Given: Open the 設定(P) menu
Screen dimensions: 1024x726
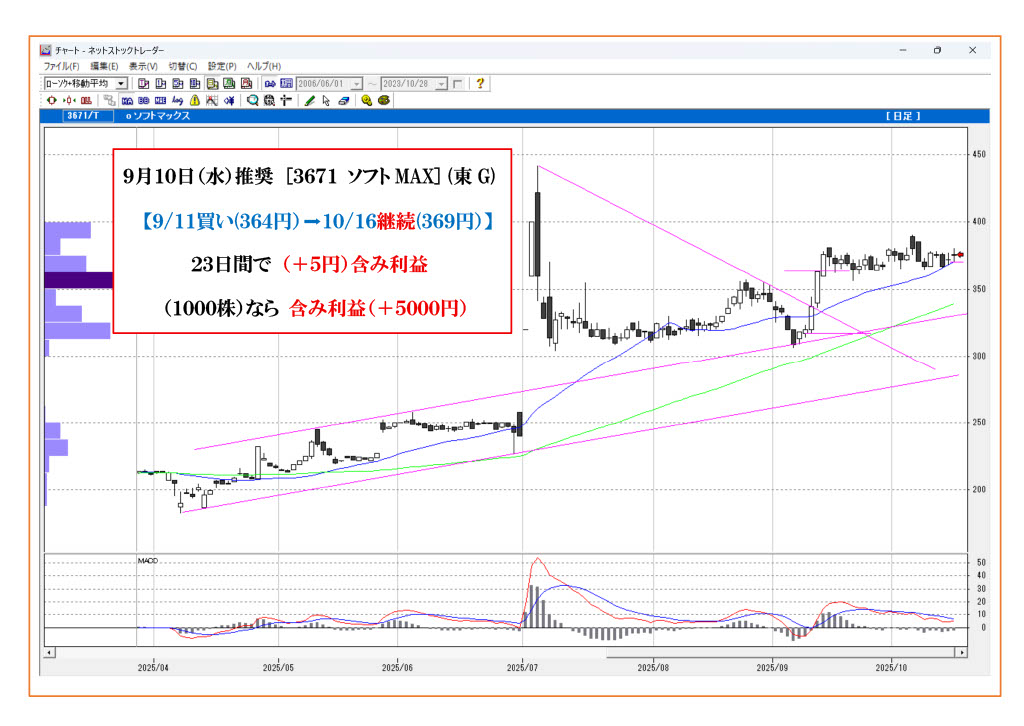Looking at the screenshot, I should (222, 66).
